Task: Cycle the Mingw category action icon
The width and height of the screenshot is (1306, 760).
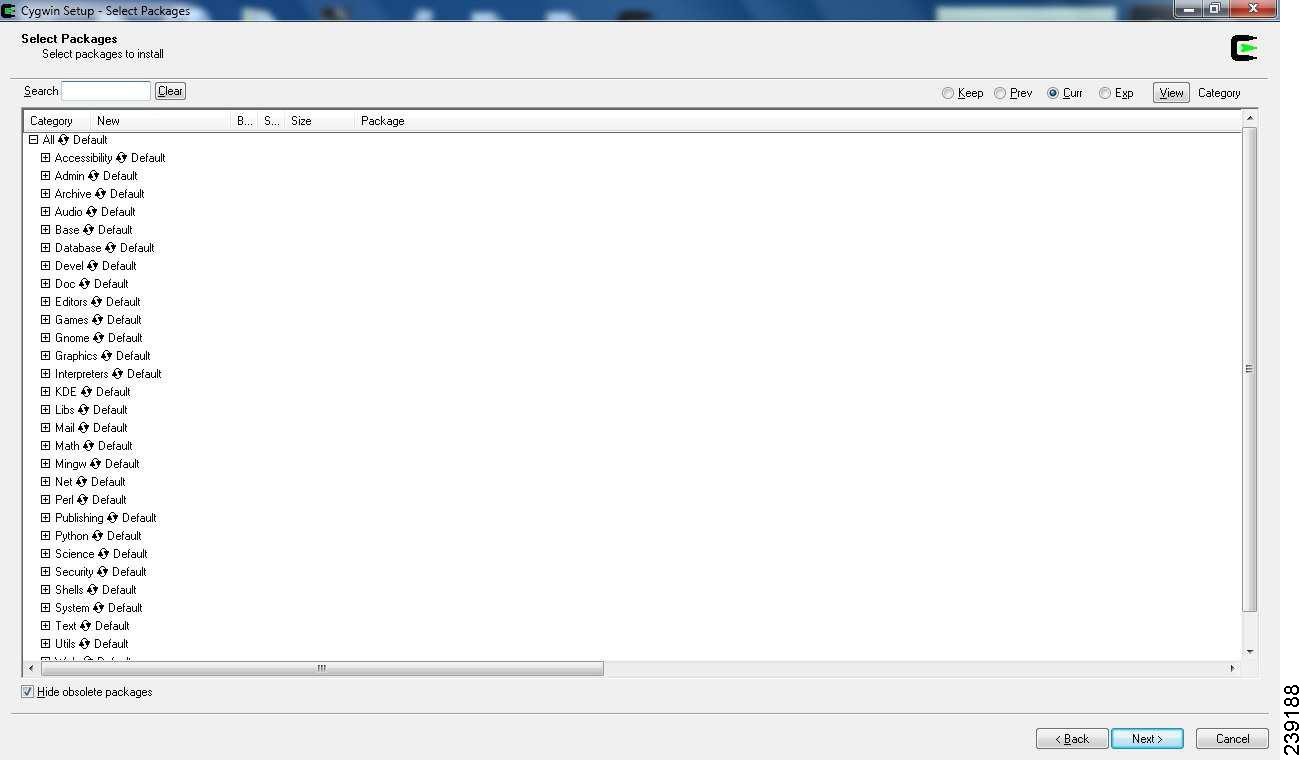Action: click(x=96, y=464)
